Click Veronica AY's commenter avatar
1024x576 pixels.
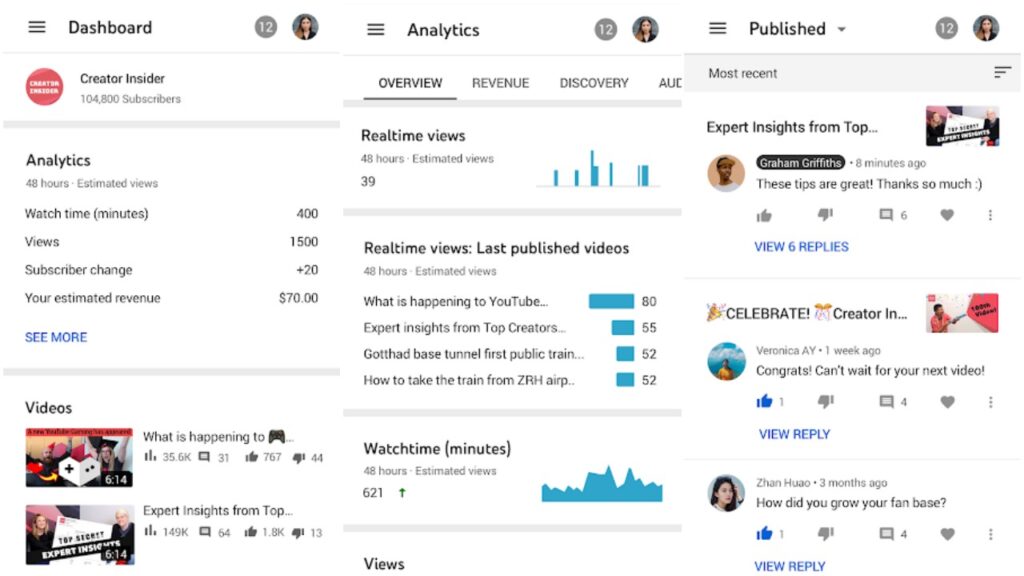pos(726,360)
